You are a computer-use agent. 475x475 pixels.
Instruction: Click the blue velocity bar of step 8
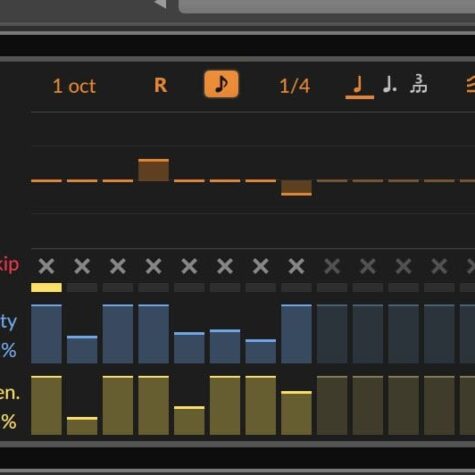296,334
